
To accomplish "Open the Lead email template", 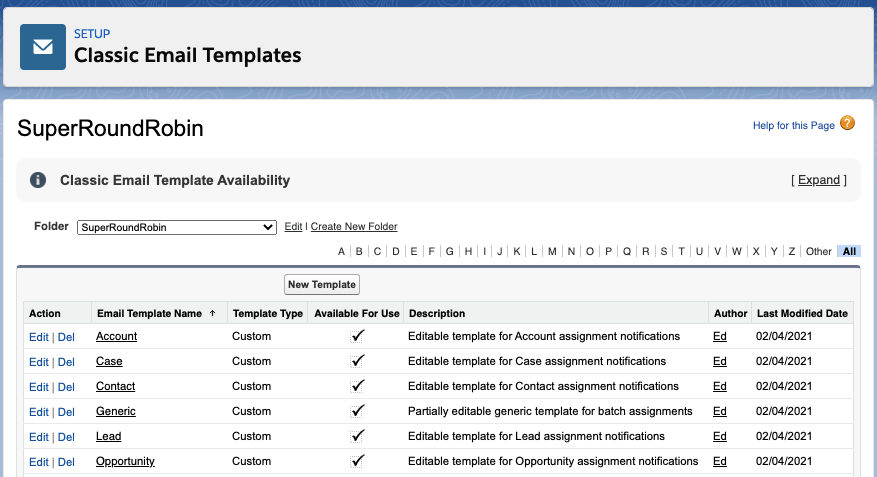I will [109, 436].
